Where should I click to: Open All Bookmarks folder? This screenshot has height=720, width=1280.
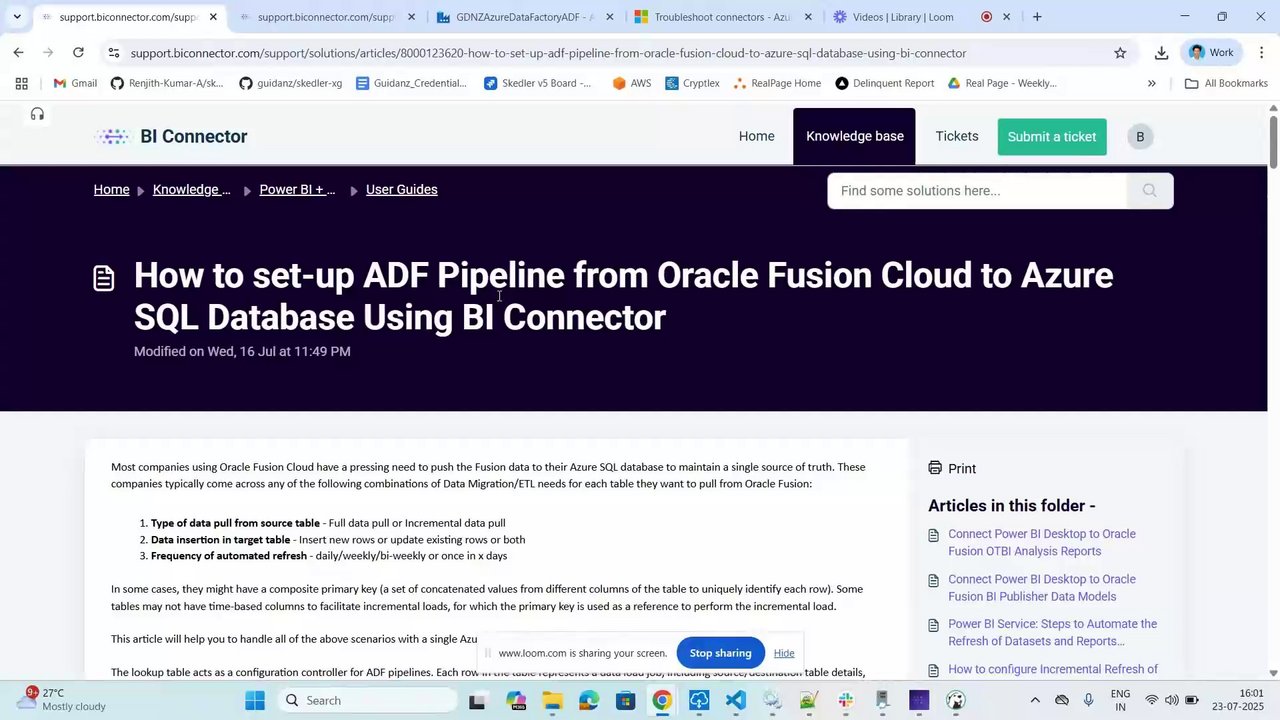1226,83
